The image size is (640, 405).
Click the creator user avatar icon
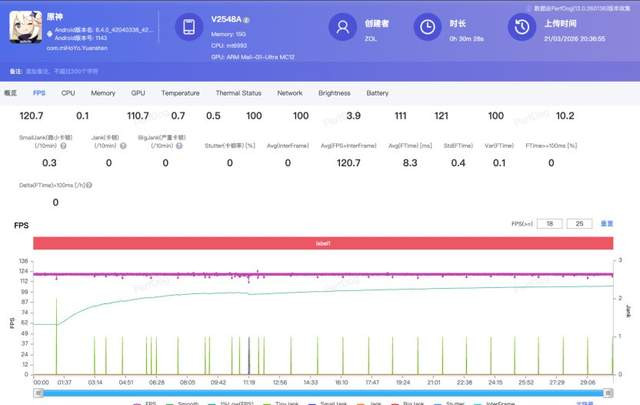tap(343, 28)
